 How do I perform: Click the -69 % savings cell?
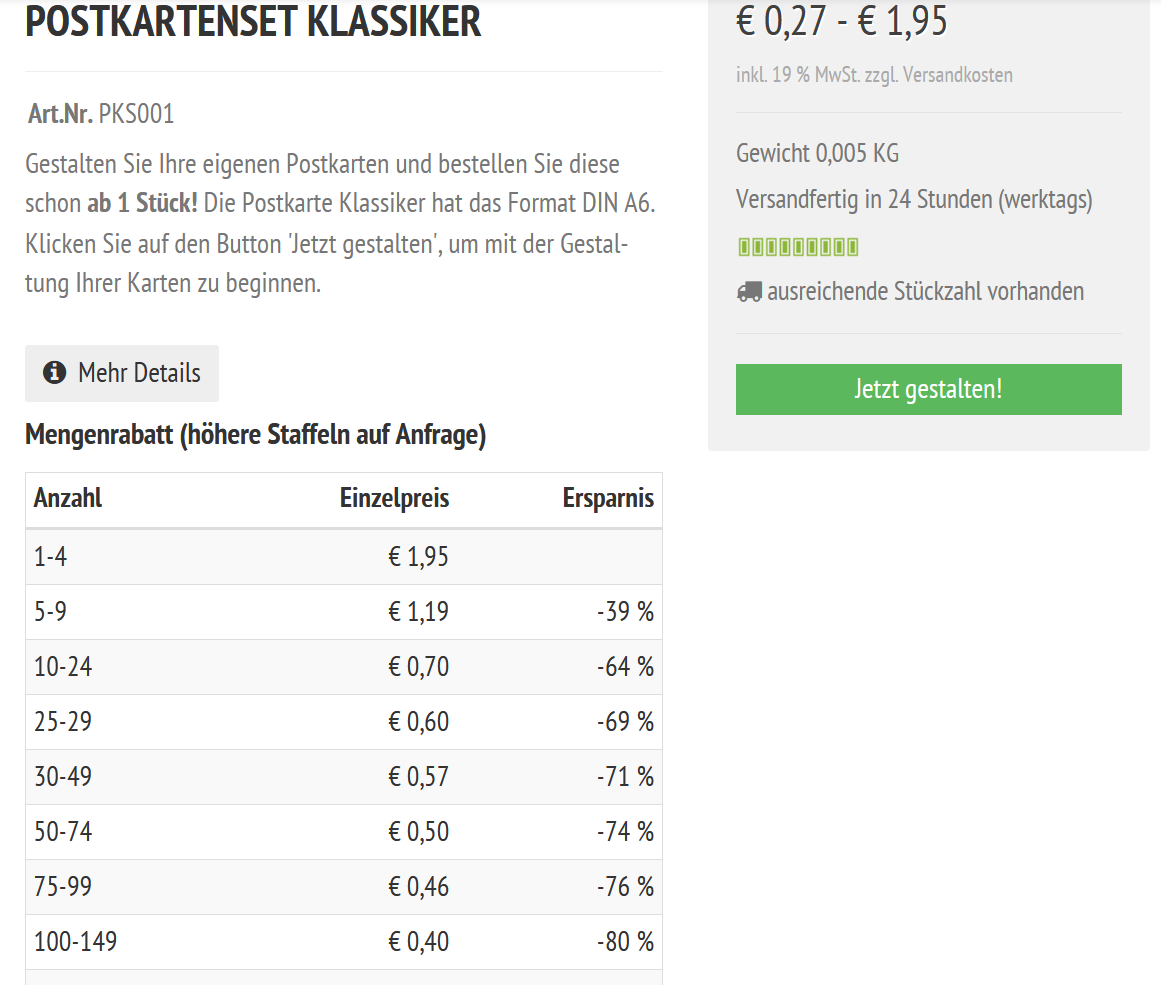click(625, 722)
